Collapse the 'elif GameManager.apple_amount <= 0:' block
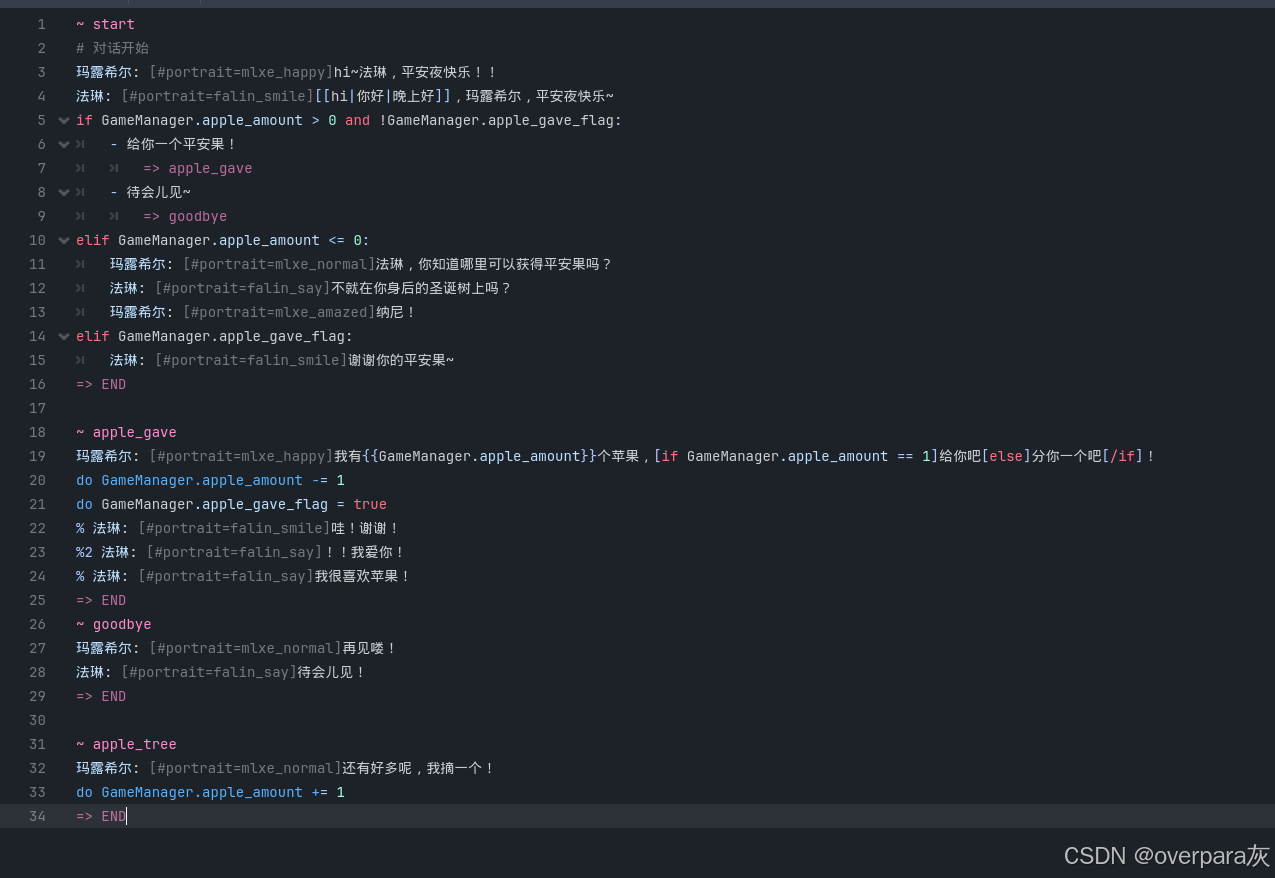Screen dimensions: 1275x878 coord(64,240)
